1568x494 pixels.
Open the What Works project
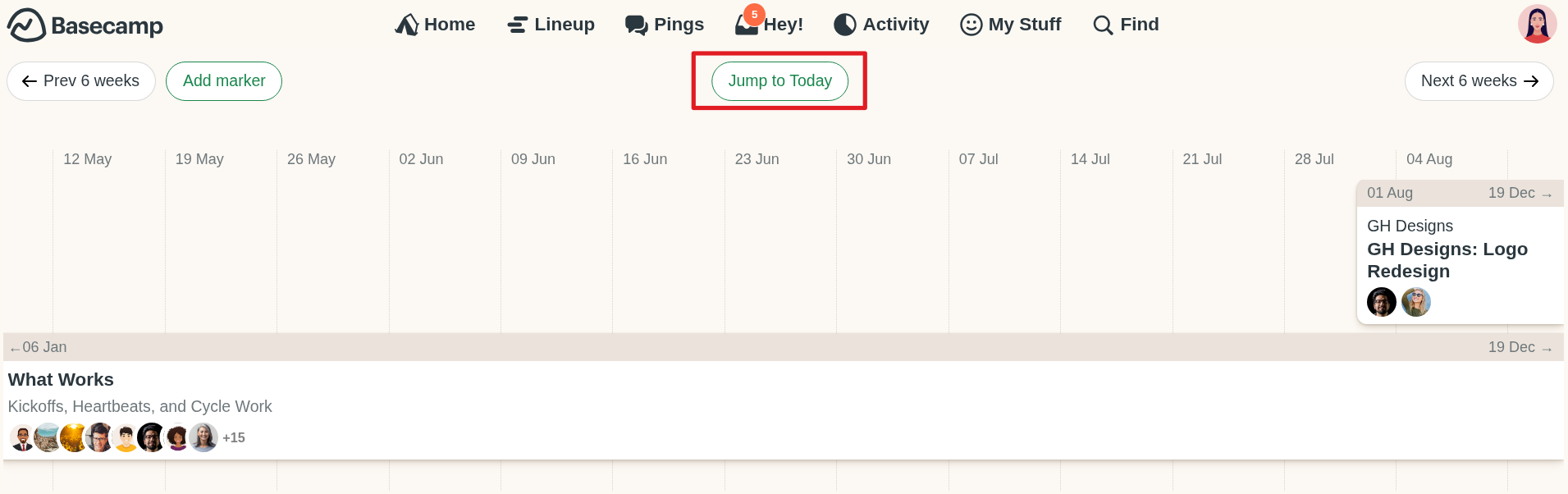point(61,379)
